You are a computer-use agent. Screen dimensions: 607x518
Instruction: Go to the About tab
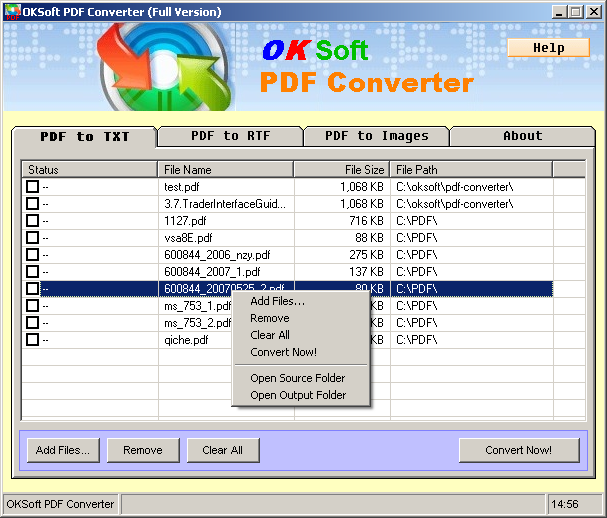click(x=522, y=136)
